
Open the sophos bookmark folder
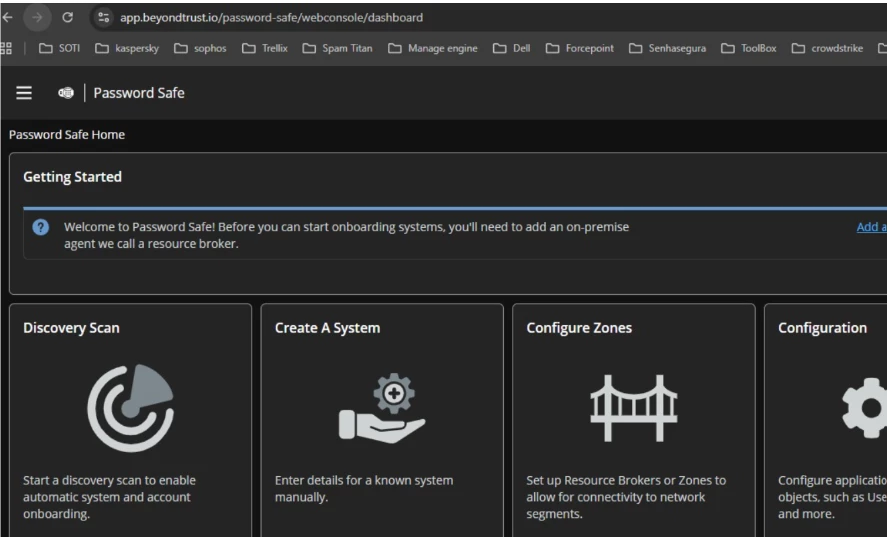pyautogui.click(x=200, y=48)
